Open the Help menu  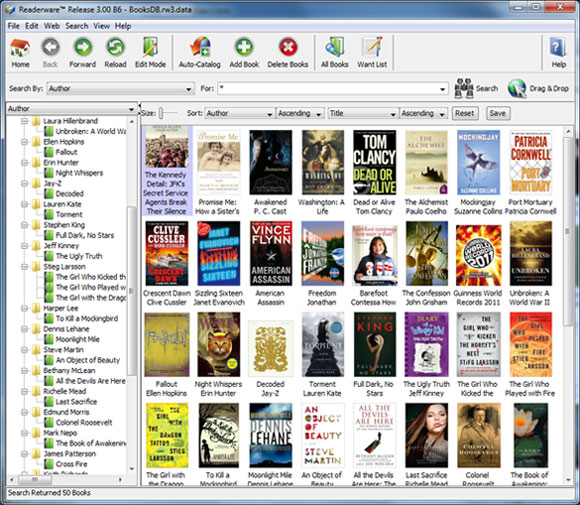(123, 26)
